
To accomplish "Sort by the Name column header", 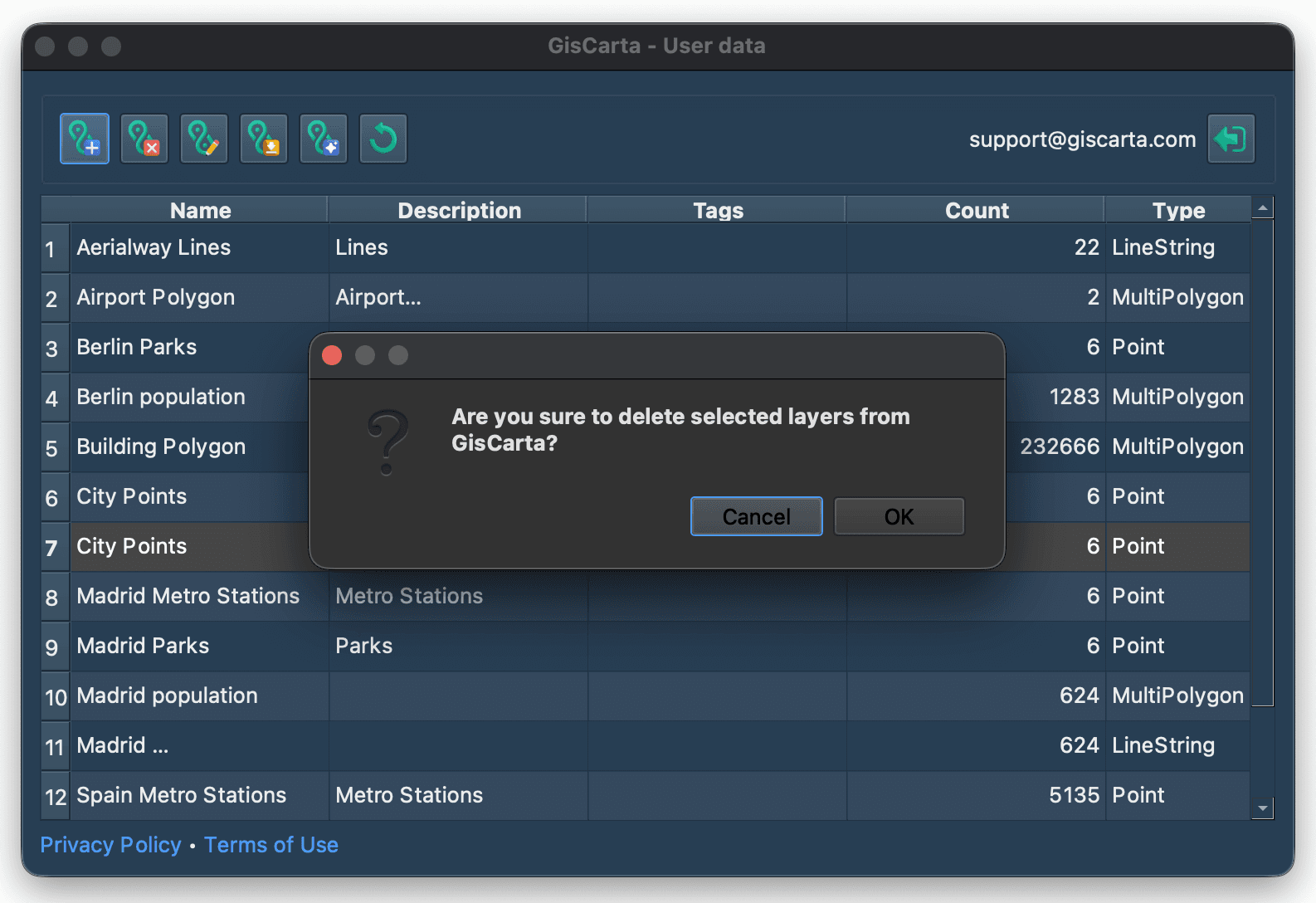I will (x=199, y=210).
